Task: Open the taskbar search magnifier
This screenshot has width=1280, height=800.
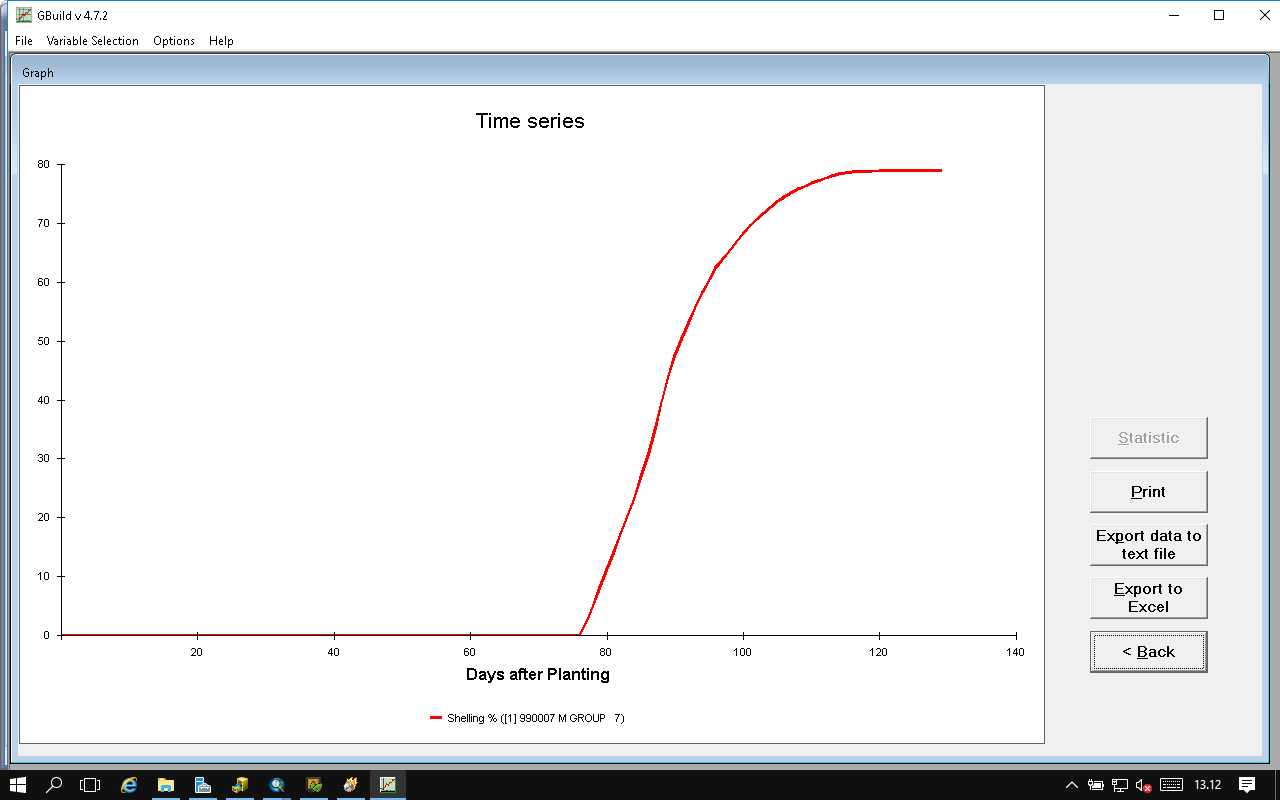Action: coord(55,785)
